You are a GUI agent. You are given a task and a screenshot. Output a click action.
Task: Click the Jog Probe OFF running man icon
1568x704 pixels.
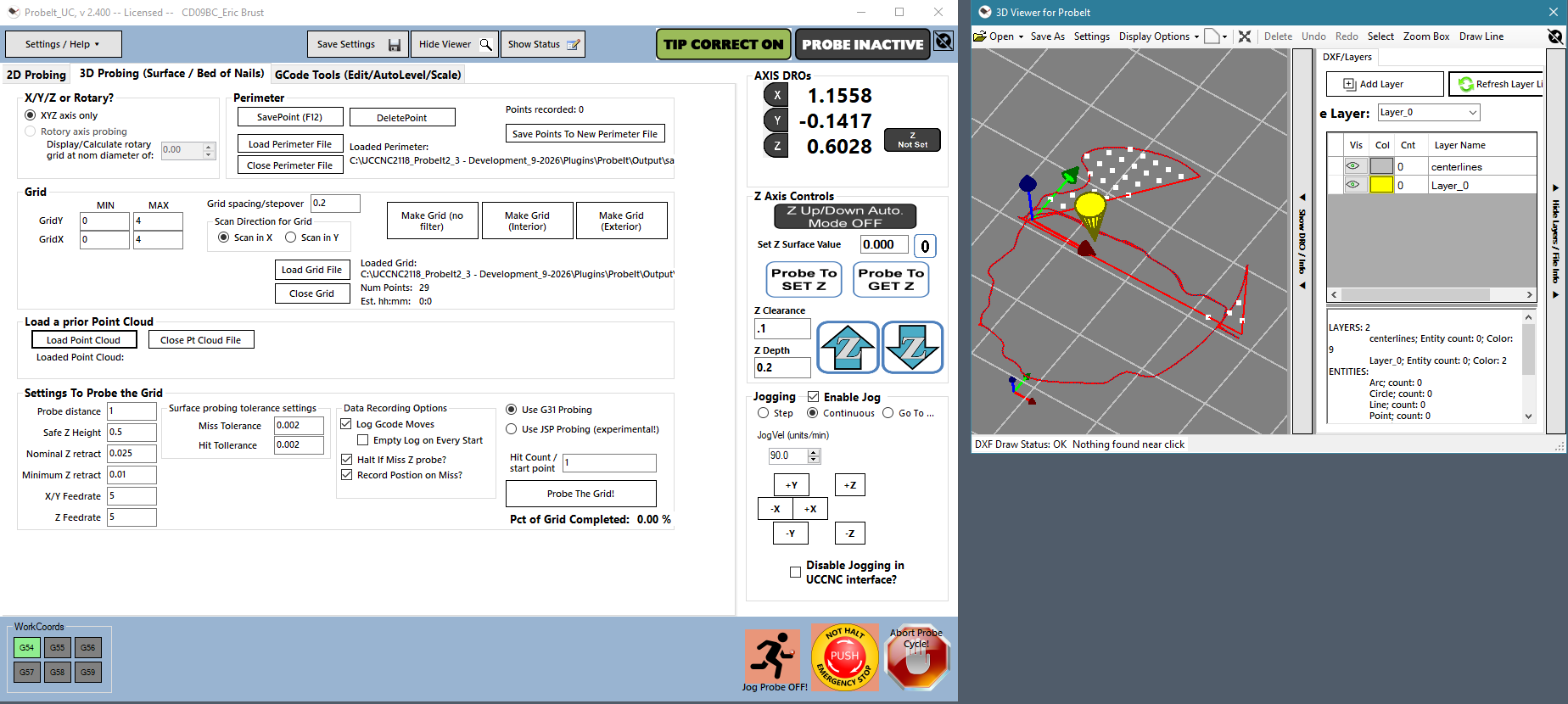coord(772,655)
